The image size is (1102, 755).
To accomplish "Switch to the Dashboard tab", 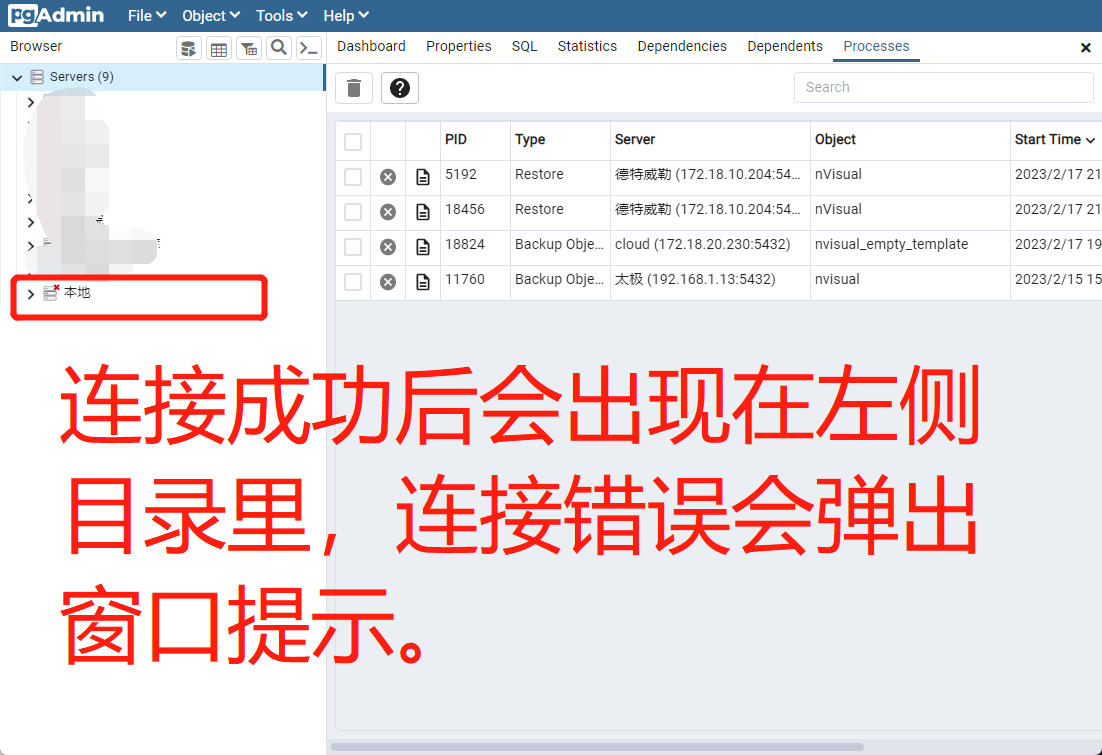I will click(371, 46).
